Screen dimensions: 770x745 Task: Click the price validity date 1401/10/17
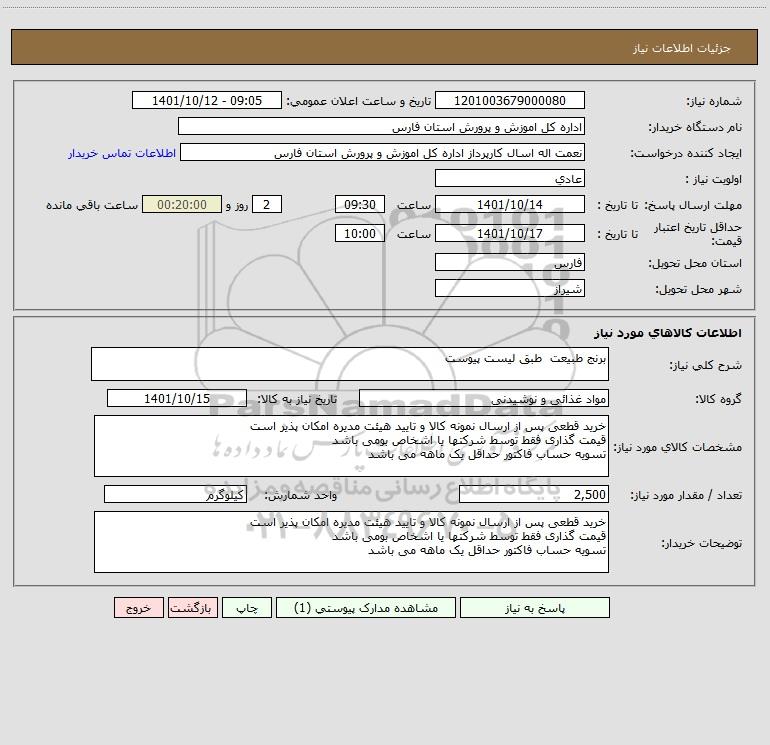(510, 233)
